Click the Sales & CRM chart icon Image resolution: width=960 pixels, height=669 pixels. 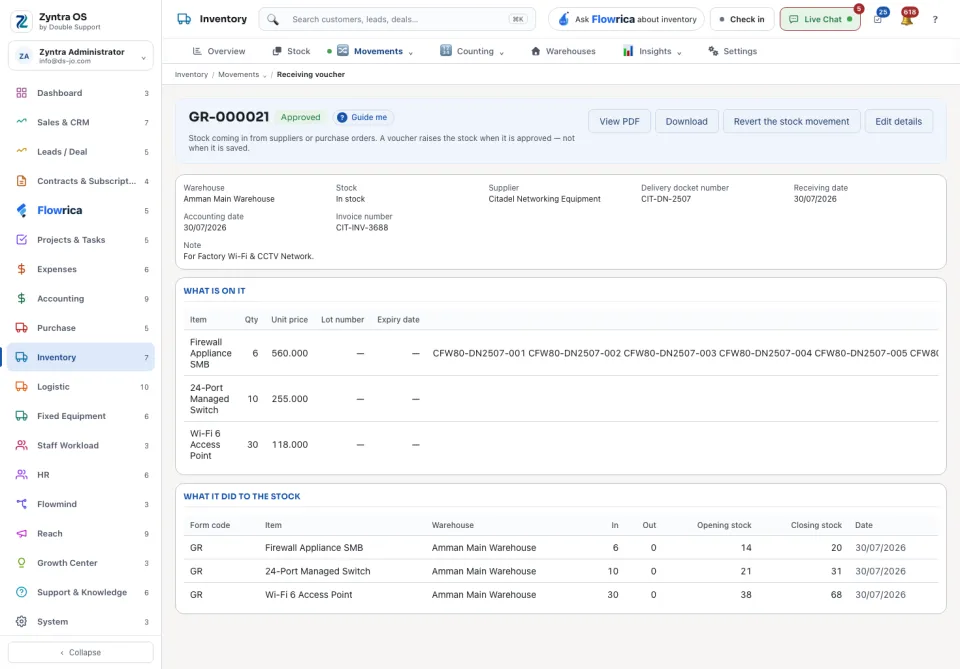click(x=21, y=122)
